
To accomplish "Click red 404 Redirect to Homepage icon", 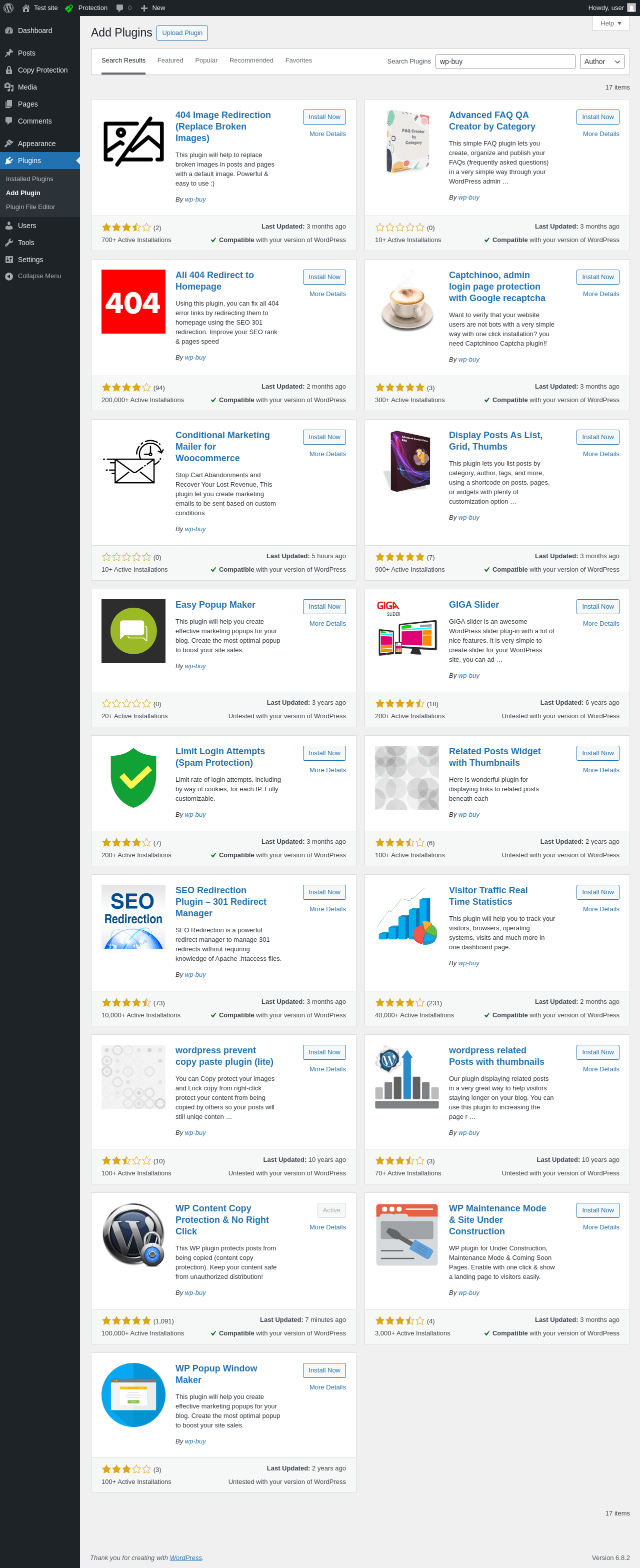I will tap(133, 302).
